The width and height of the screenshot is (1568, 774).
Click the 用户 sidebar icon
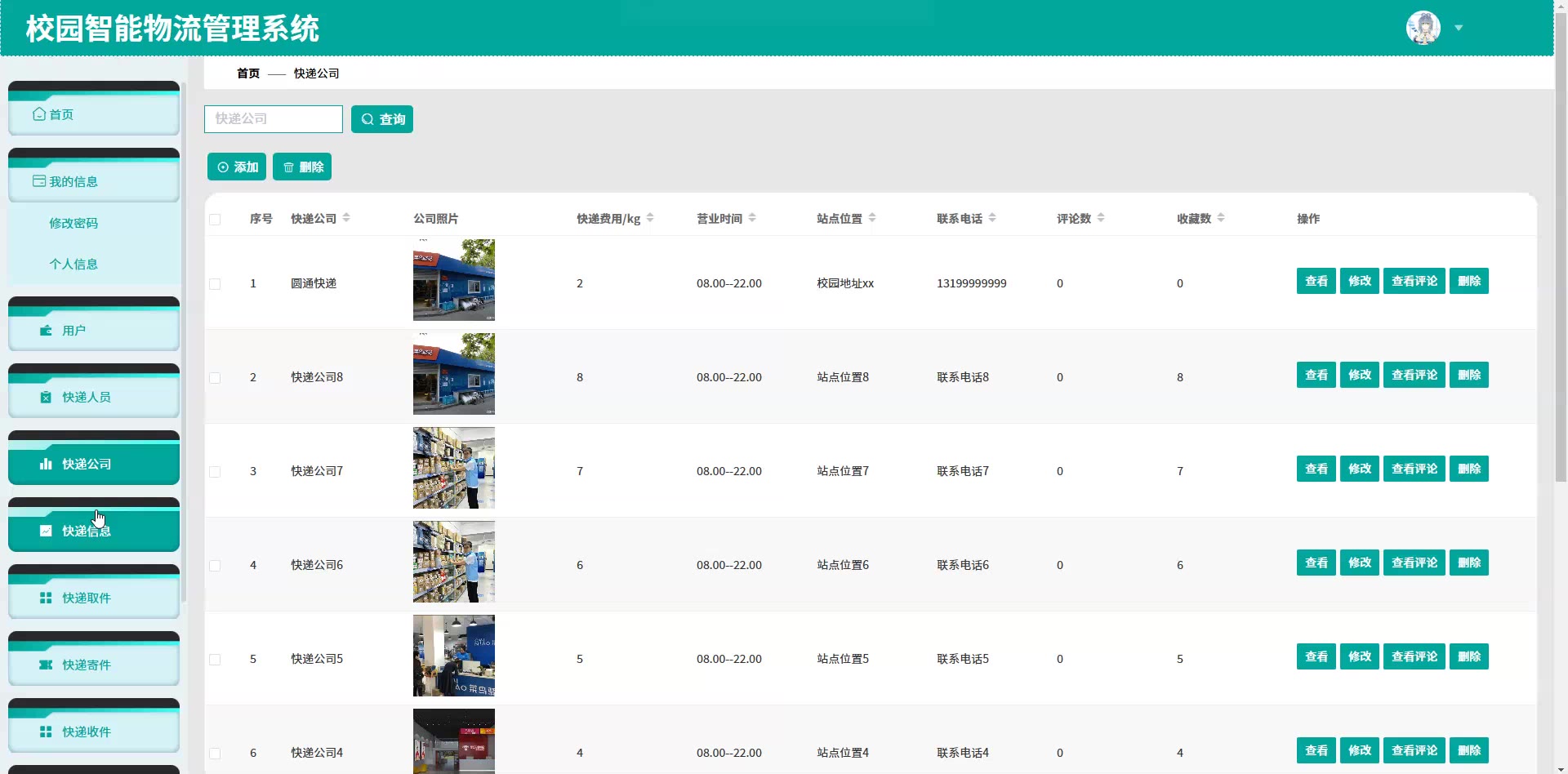coord(46,331)
